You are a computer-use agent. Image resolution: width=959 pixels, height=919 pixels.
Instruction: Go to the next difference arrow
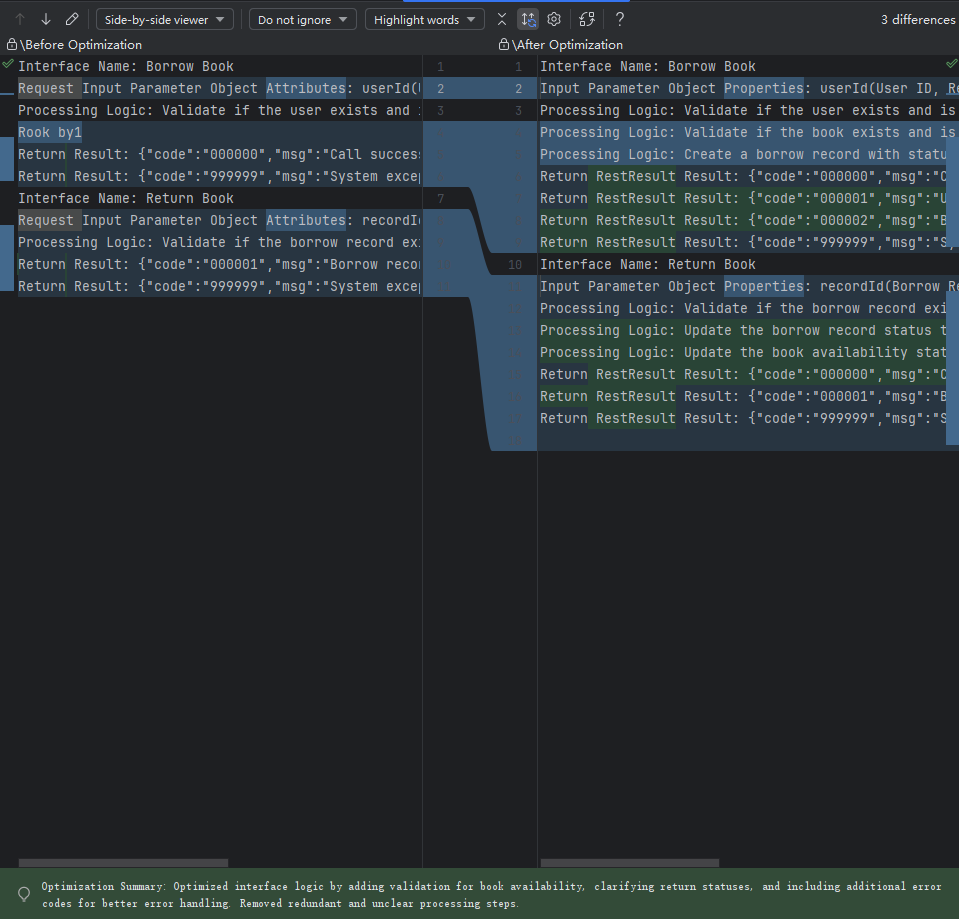(46, 19)
